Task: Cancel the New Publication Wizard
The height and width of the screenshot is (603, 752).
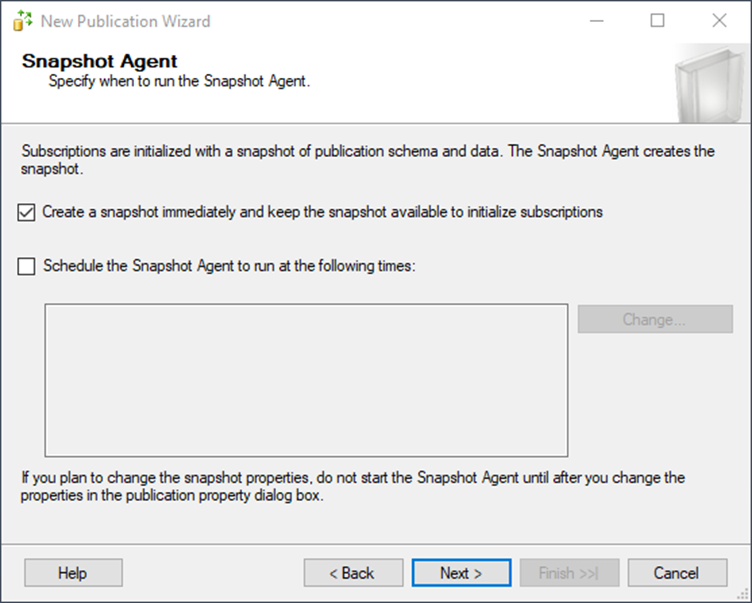Action: pos(677,573)
